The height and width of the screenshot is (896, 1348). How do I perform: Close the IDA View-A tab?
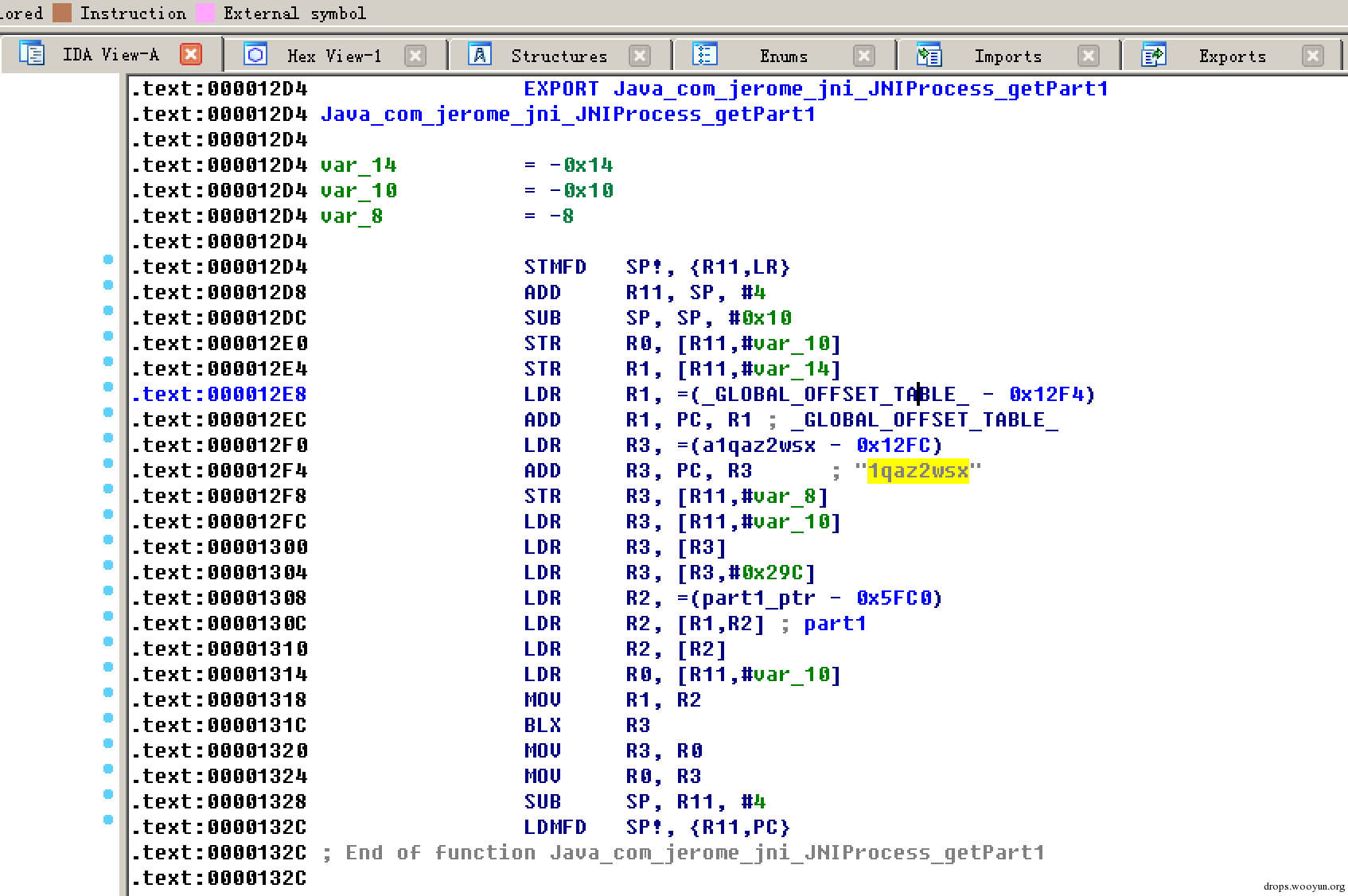(191, 54)
